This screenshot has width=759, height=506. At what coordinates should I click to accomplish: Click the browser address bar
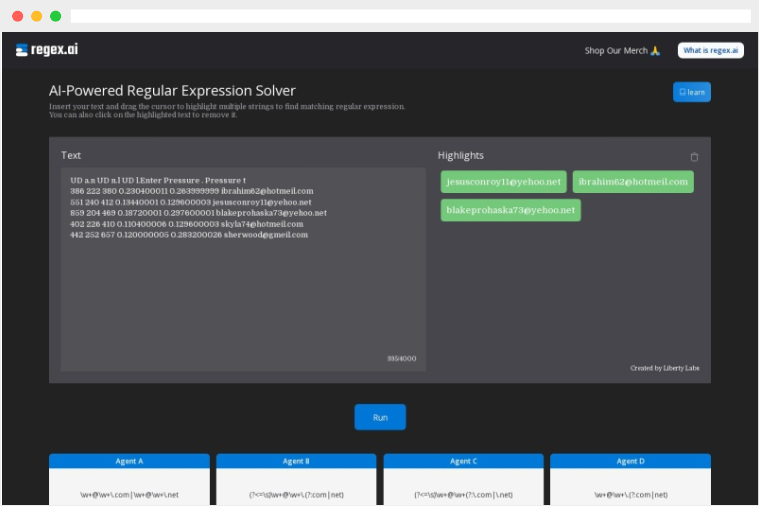point(410,16)
